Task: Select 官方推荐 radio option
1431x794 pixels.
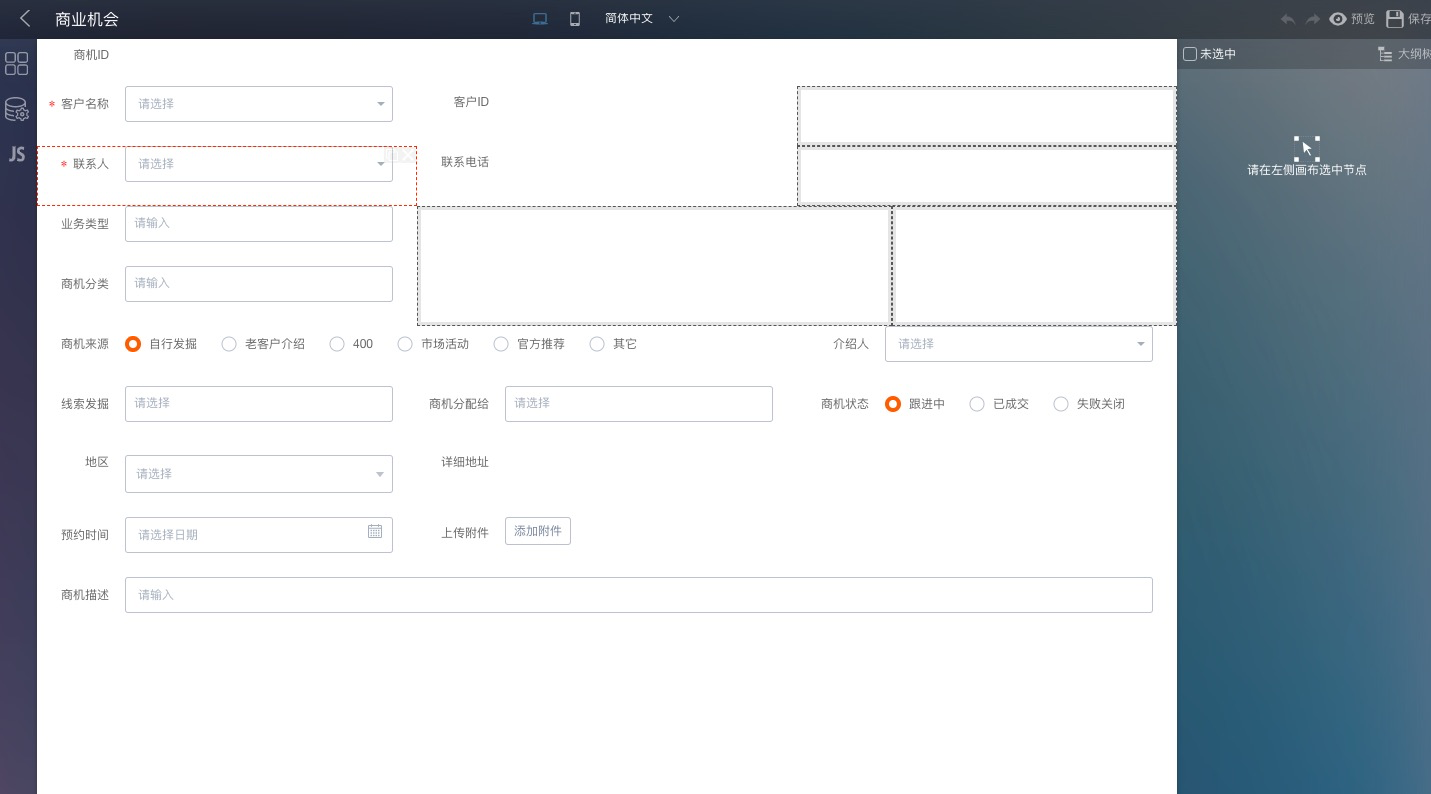Action: pyautogui.click(x=502, y=344)
